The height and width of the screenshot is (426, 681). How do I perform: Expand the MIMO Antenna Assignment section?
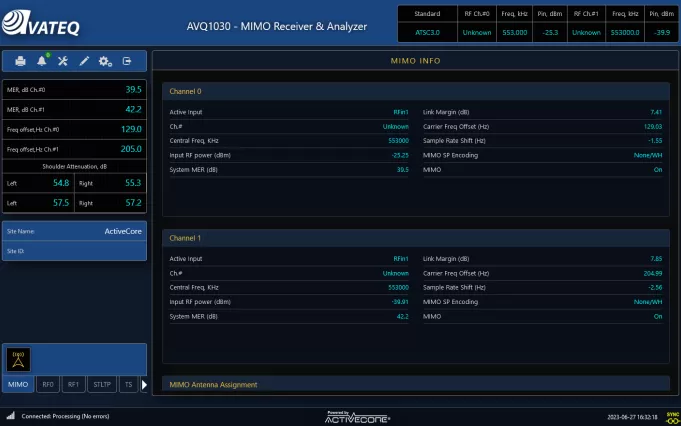click(x=416, y=384)
